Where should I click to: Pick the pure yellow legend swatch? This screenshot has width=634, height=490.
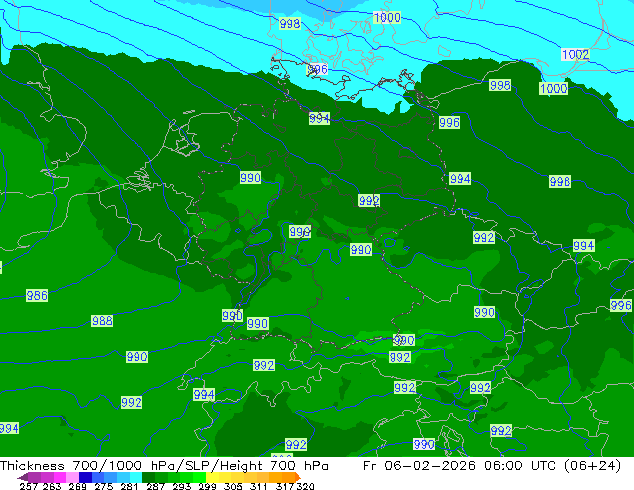click(212, 477)
